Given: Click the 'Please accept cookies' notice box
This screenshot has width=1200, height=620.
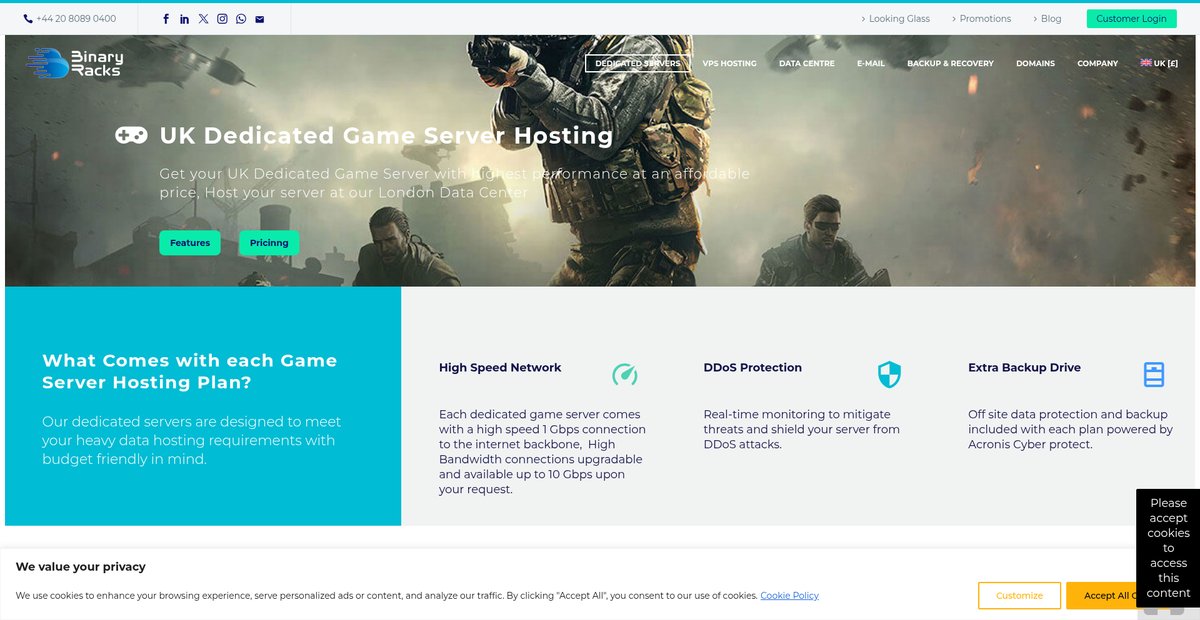Looking at the screenshot, I should [1168, 548].
